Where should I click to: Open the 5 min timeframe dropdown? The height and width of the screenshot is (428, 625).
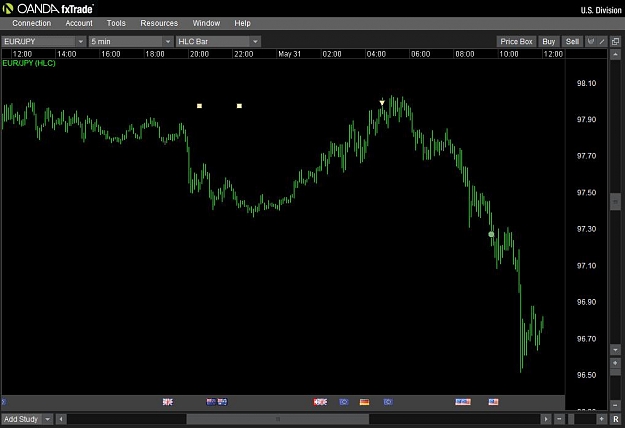(x=131, y=41)
